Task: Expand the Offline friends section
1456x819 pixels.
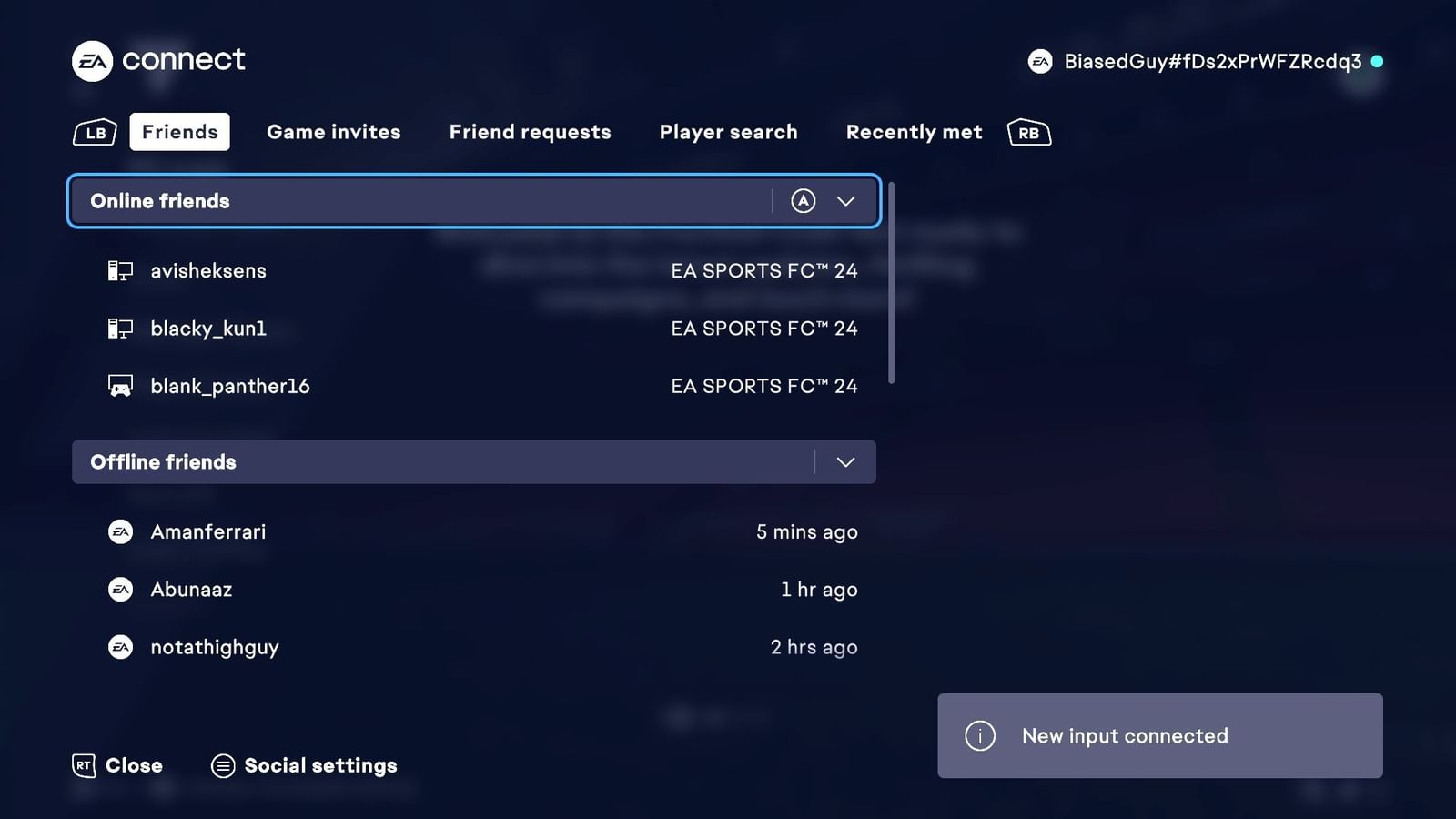Action: [844, 462]
